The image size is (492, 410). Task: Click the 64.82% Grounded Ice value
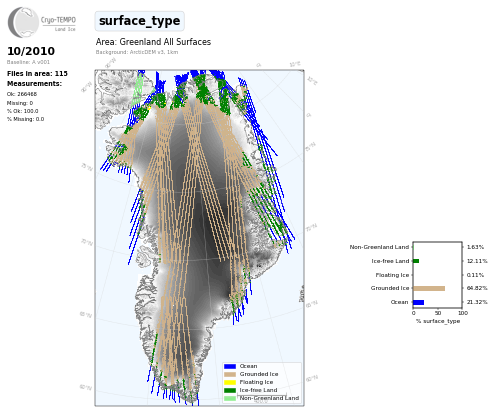(477, 288)
